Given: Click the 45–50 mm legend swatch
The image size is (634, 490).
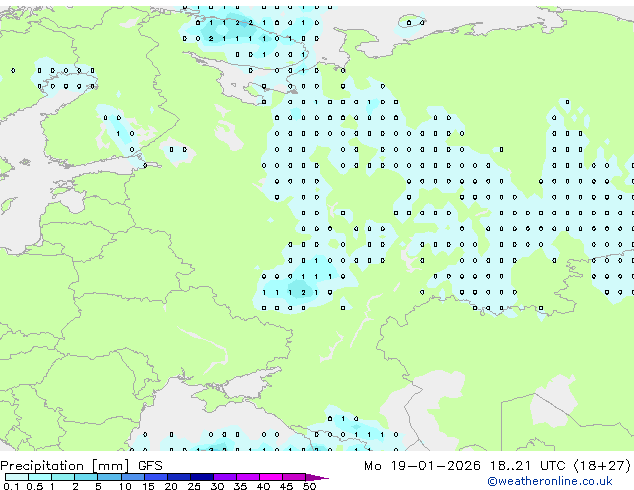Looking at the screenshot, I should tap(294, 477).
